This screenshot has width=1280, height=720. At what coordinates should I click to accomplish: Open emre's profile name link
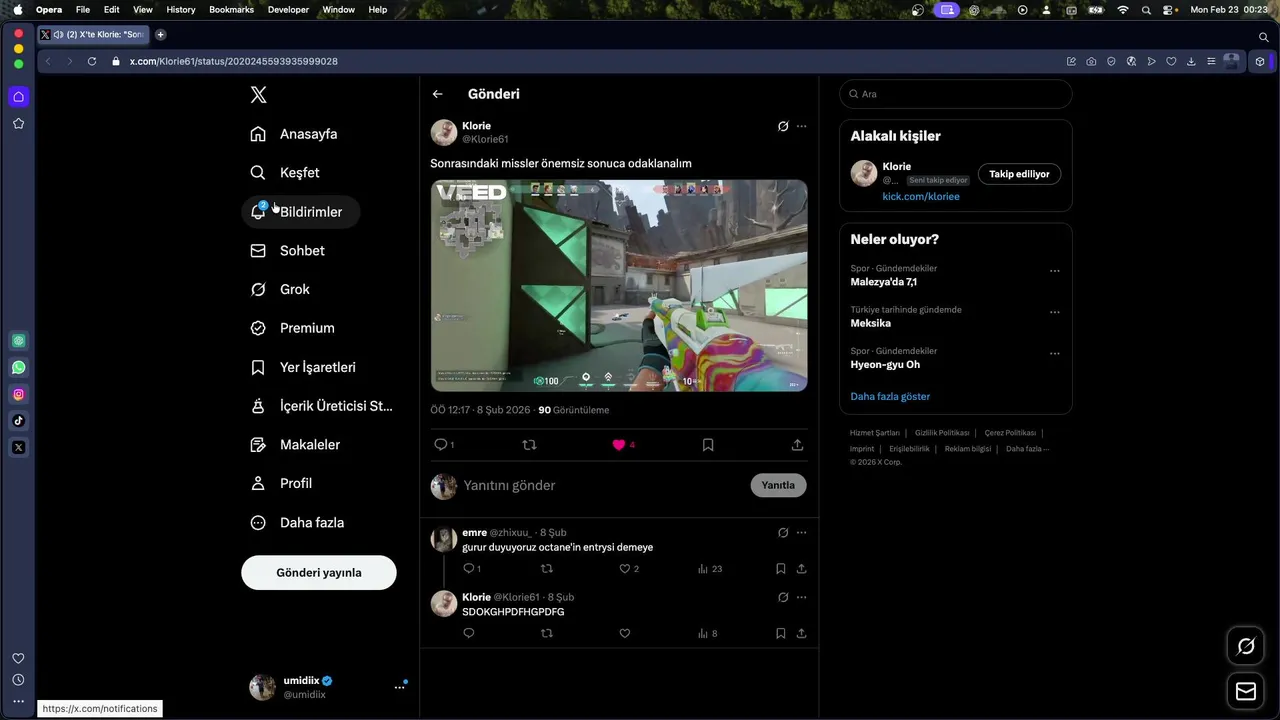(x=474, y=533)
